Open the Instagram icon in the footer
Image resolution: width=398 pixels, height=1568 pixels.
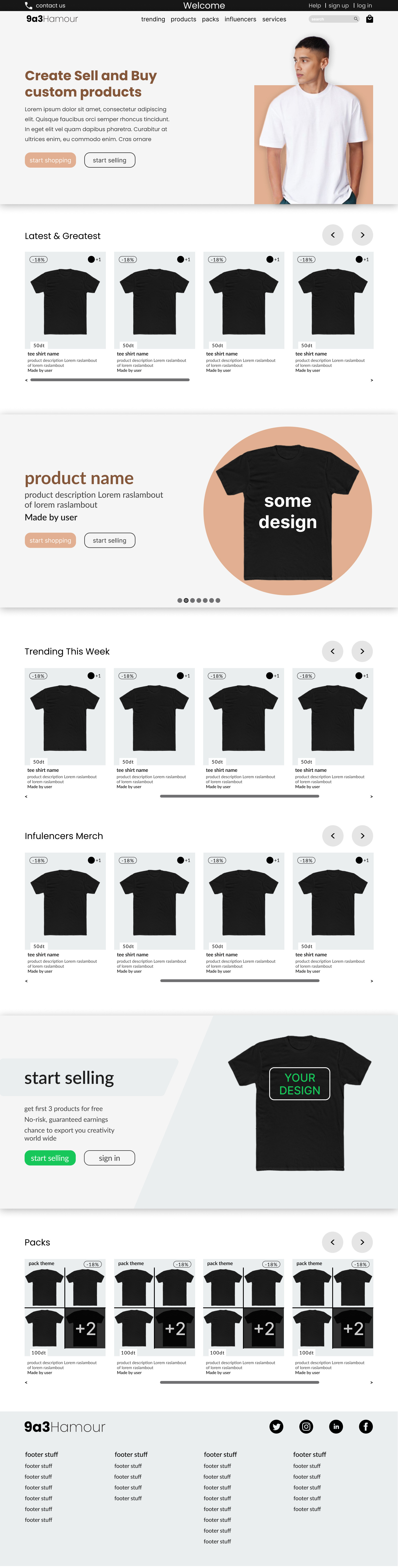pos(306,1426)
